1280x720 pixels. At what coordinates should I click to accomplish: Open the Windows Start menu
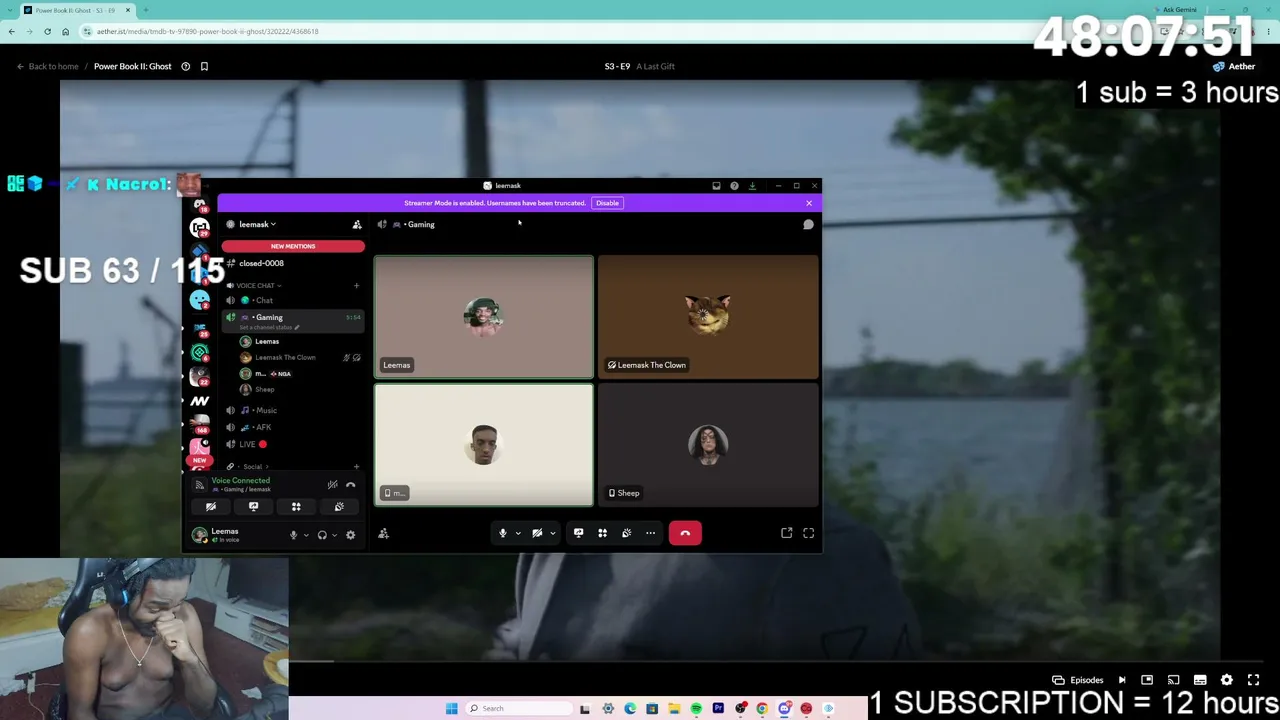(452, 708)
